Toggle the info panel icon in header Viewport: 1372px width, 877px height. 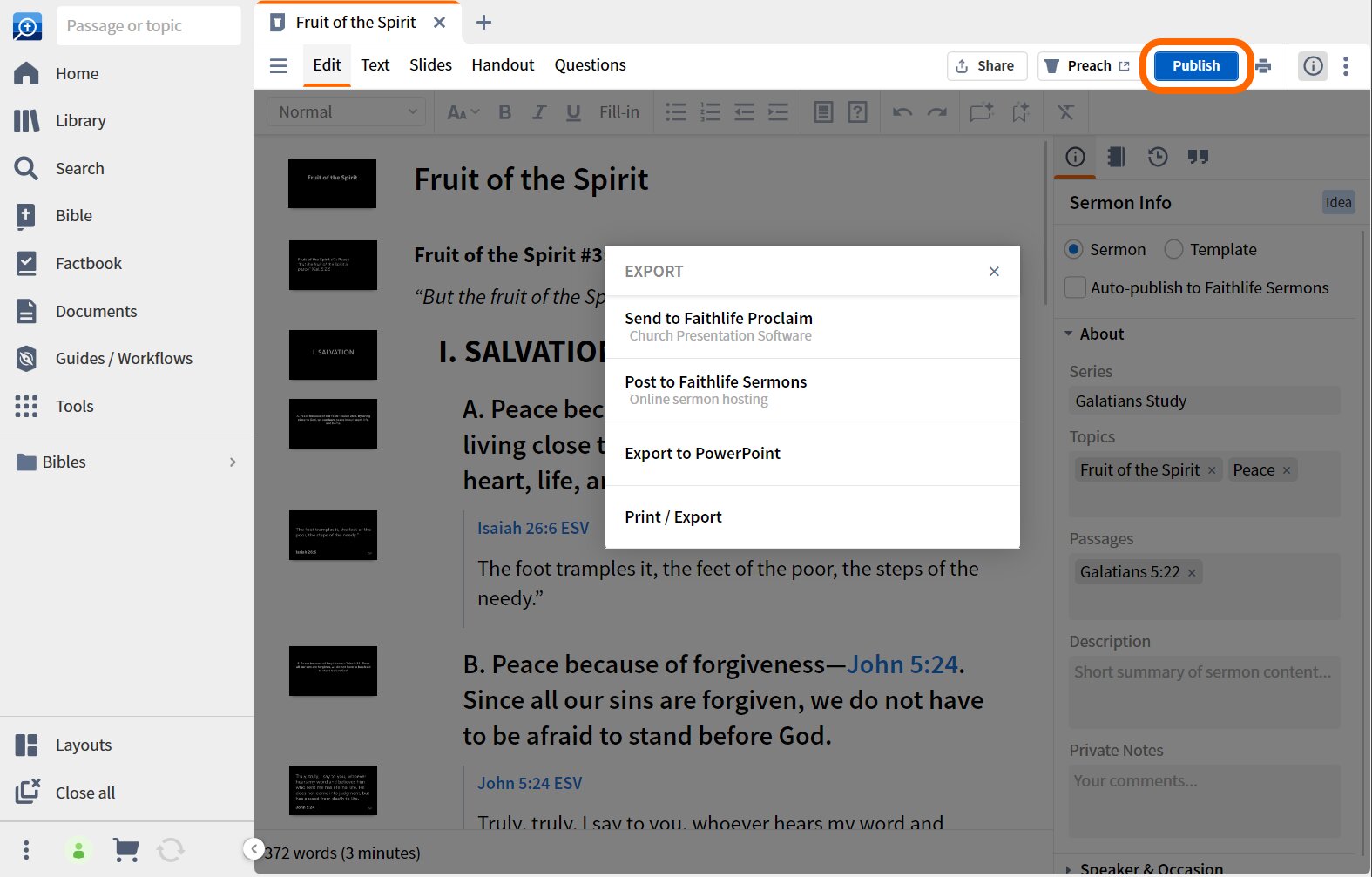(1313, 65)
